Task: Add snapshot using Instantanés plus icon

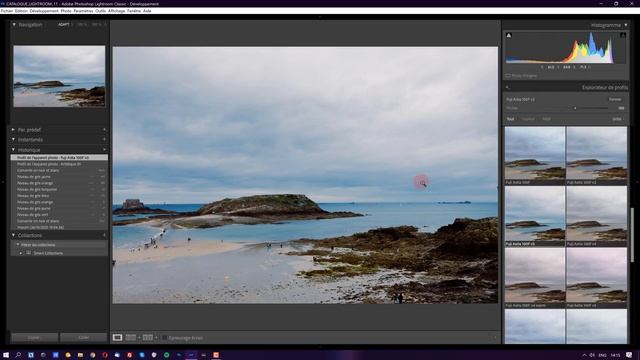Action: pos(104,140)
